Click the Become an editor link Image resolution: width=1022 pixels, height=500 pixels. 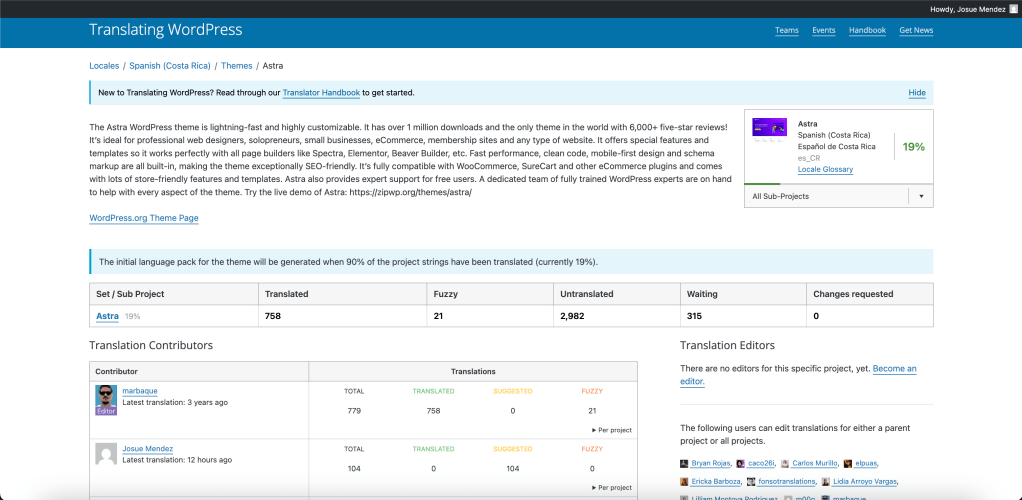pyautogui.click(x=894, y=369)
